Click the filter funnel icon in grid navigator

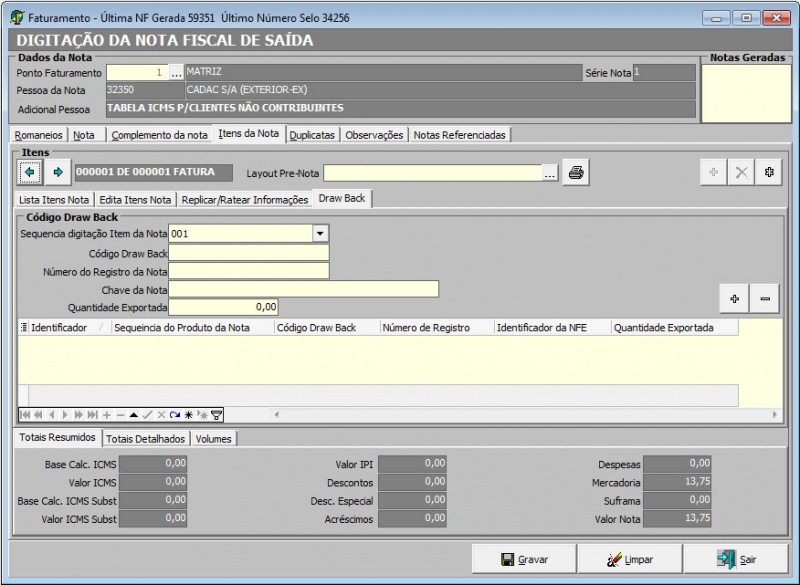[x=217, y=415]
